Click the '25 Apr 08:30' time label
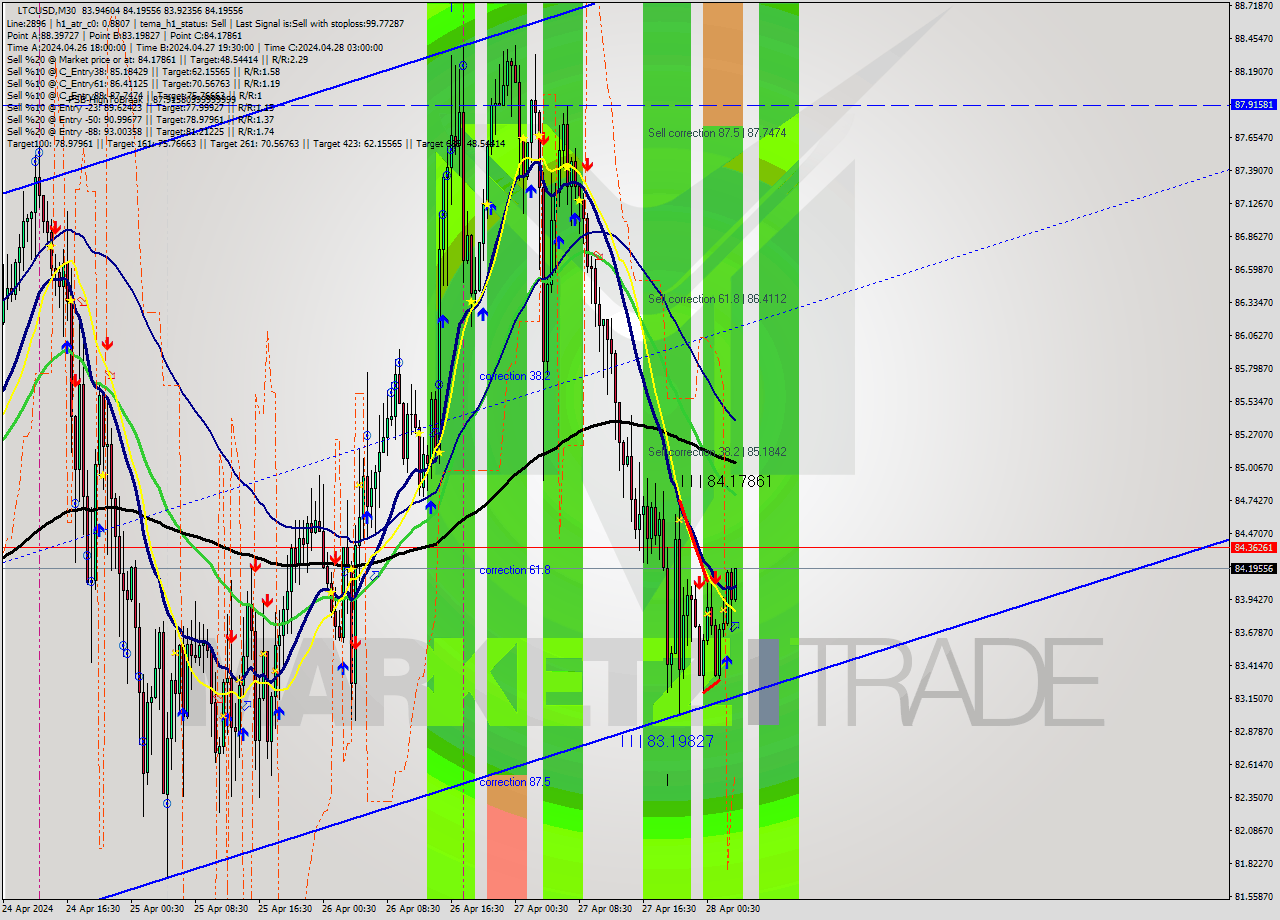This screenshot has width=1280, height=920. pos(221,909)
